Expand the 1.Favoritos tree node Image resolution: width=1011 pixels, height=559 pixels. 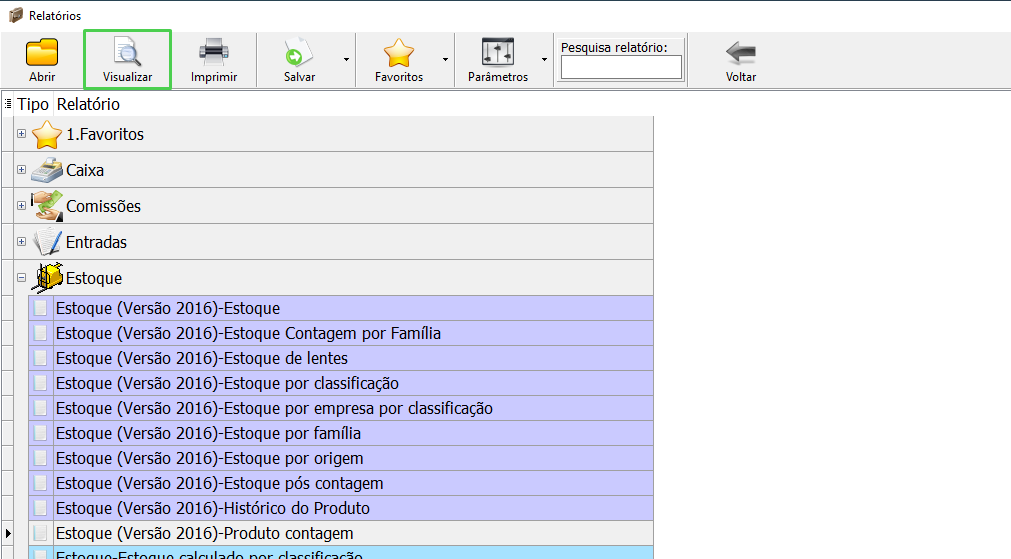(21, 134)
